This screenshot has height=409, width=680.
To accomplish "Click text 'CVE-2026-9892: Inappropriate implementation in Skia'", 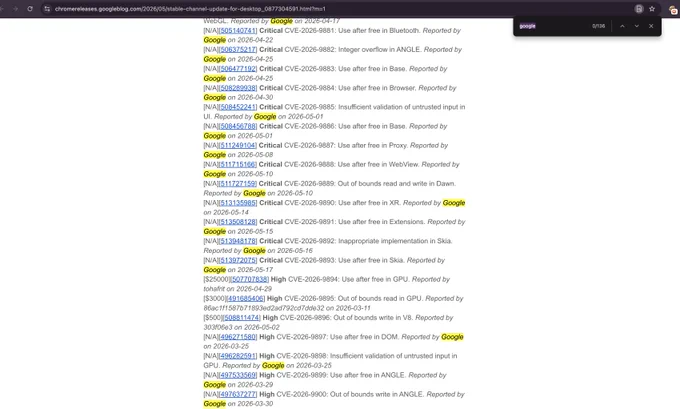I will [x=368, y=241].
